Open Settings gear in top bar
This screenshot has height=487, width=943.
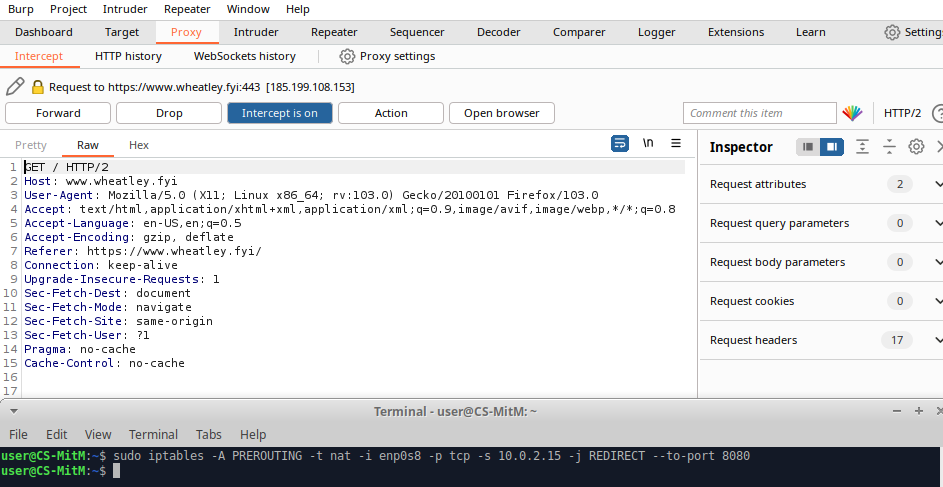tap(892, 32)
